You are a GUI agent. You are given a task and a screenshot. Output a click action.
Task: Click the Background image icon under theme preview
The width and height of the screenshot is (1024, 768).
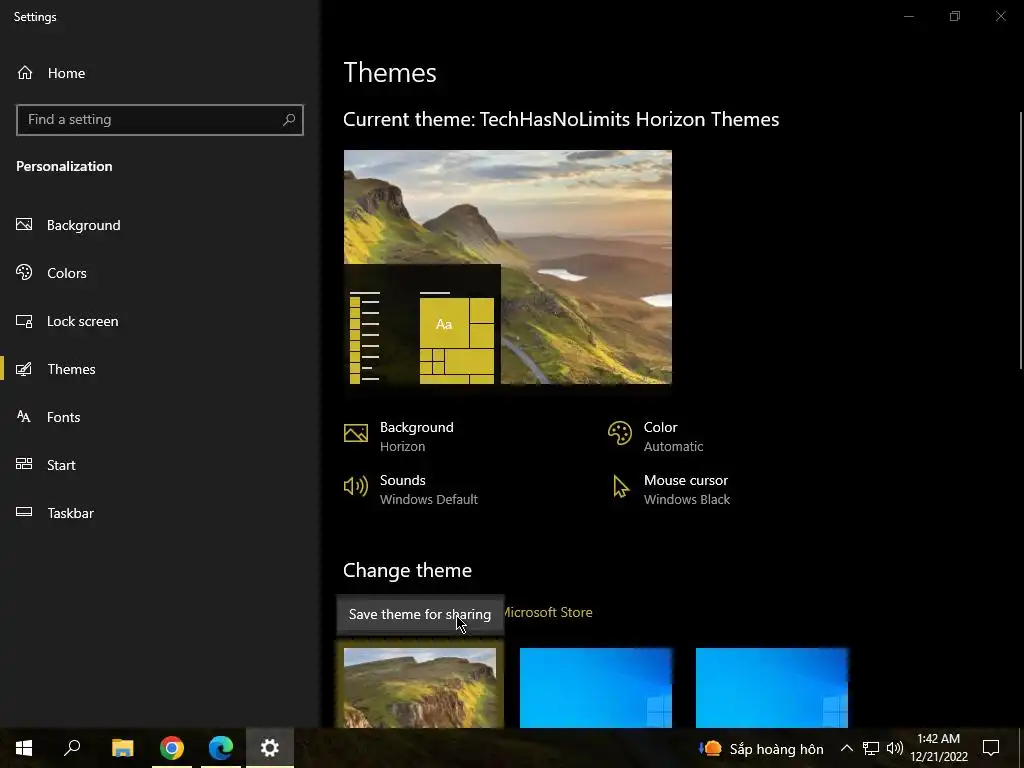(x=356, y=433)
